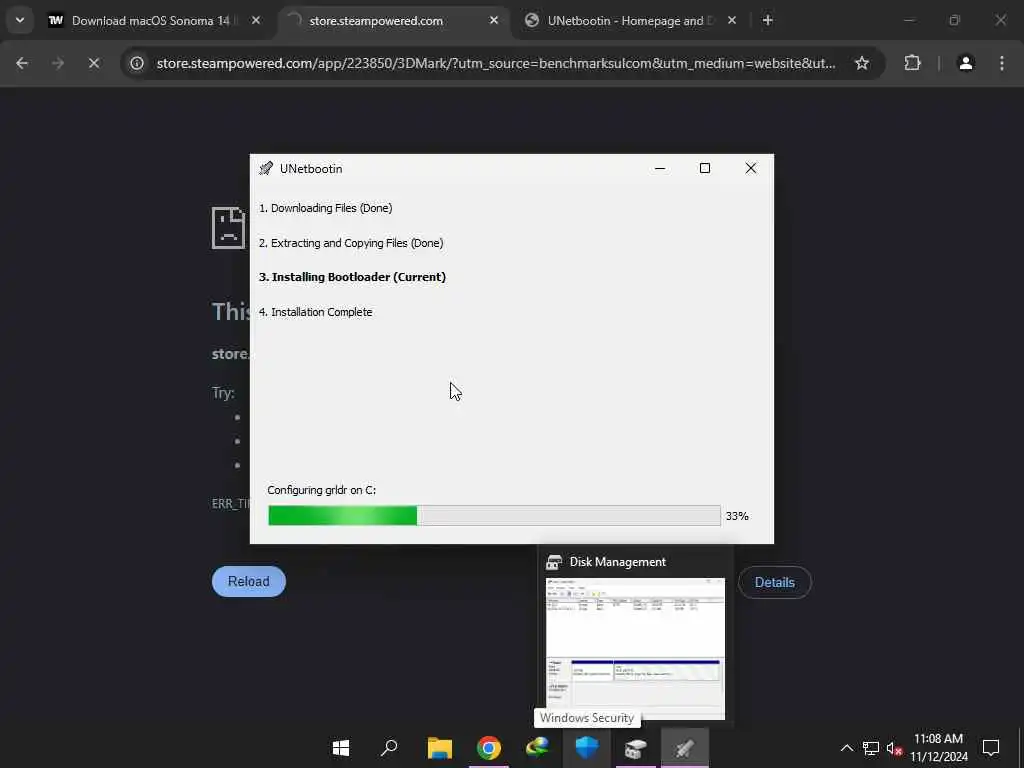Screen dimensions: 1024x768
Task: Open the Chrome three-dot menu
Action: (1002, 63)
